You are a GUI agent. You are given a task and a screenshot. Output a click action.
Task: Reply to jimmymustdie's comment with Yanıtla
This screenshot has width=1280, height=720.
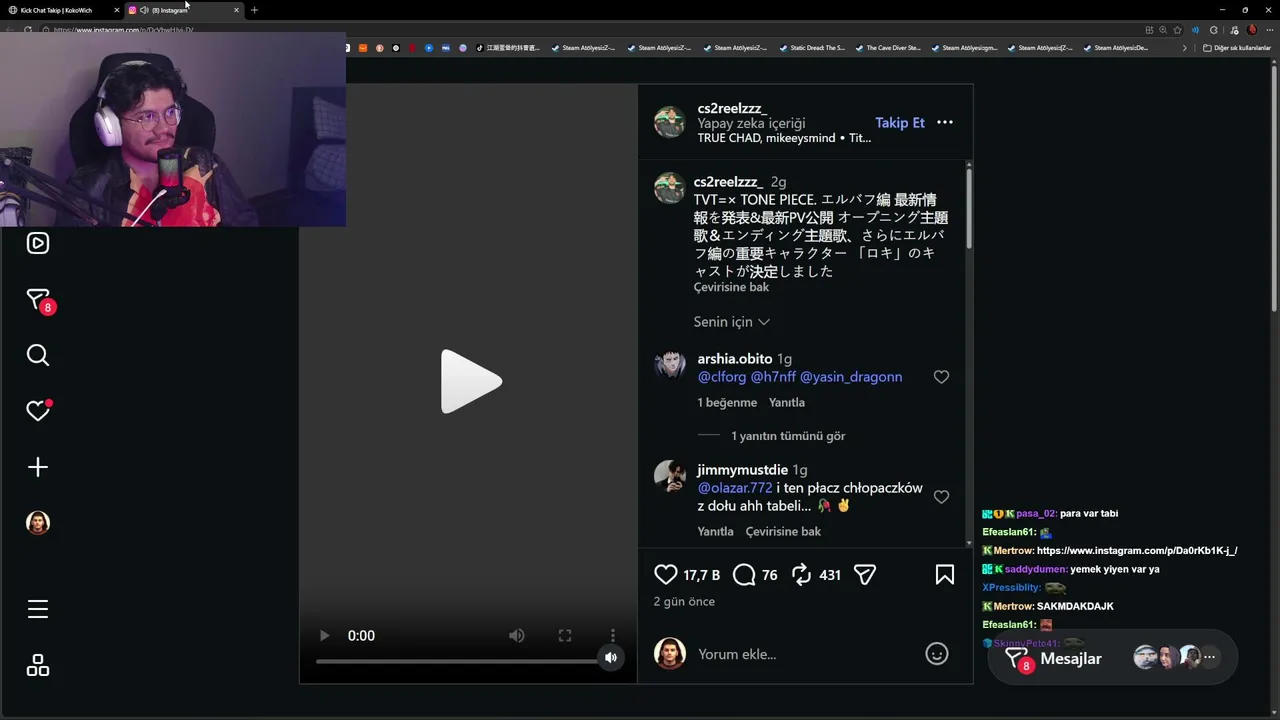coord(716,531)
